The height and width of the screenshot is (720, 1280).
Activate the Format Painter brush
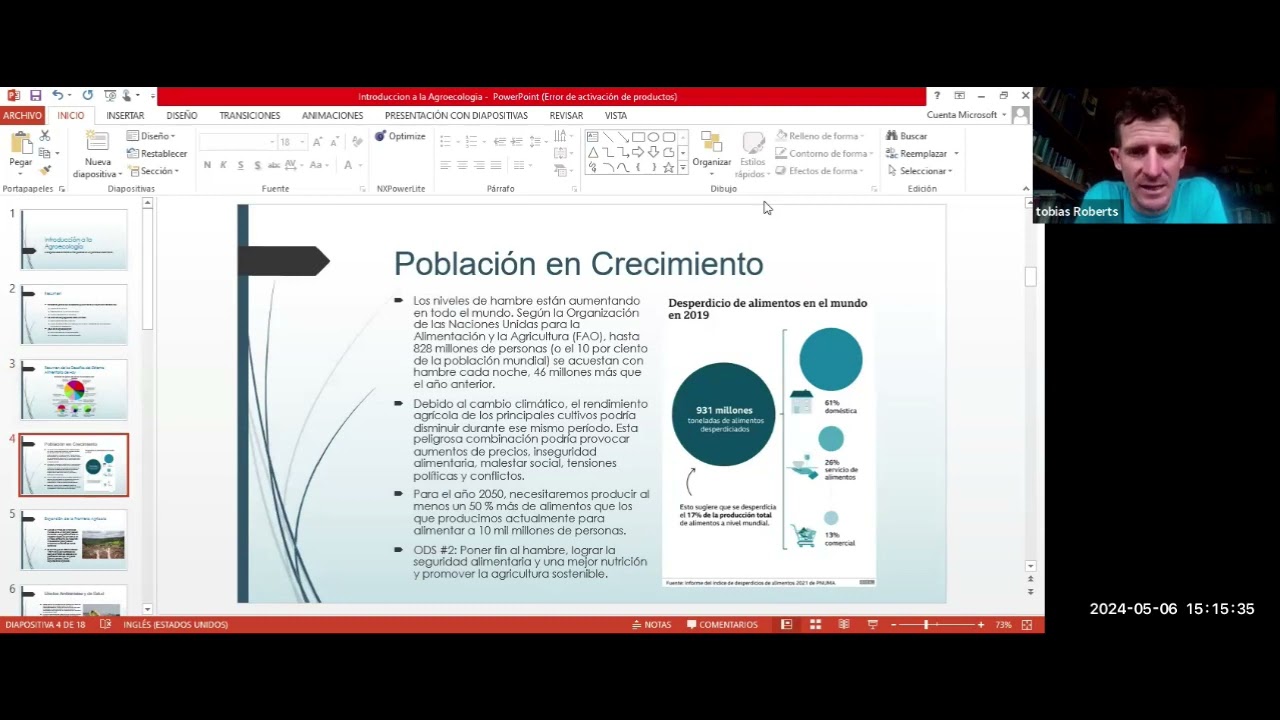click(44, 171)
